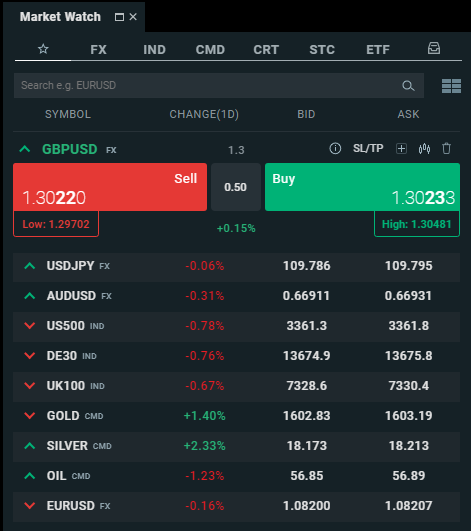Expand the EURUSD row chevron
Viewport: 471px width, 531px height.
[x=30, y=506]
